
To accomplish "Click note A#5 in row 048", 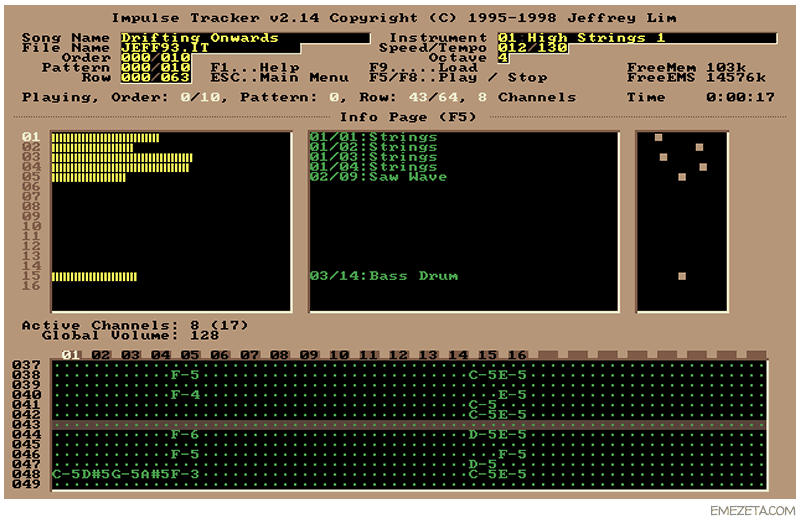I will [x=155, y=474].
